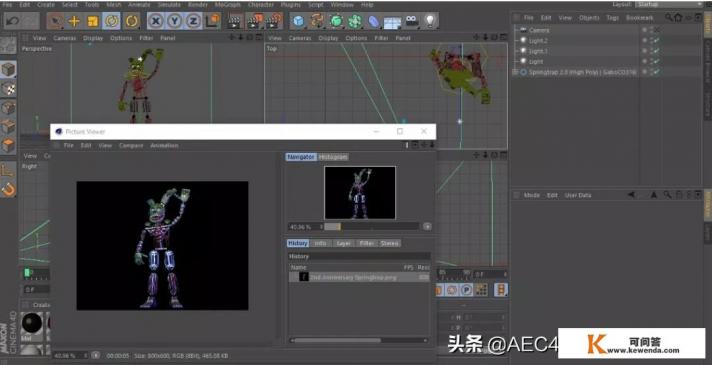The image size is (712, 365).
Task: Toggle the Camera enable X mark
Action: (x=657, y=30)
